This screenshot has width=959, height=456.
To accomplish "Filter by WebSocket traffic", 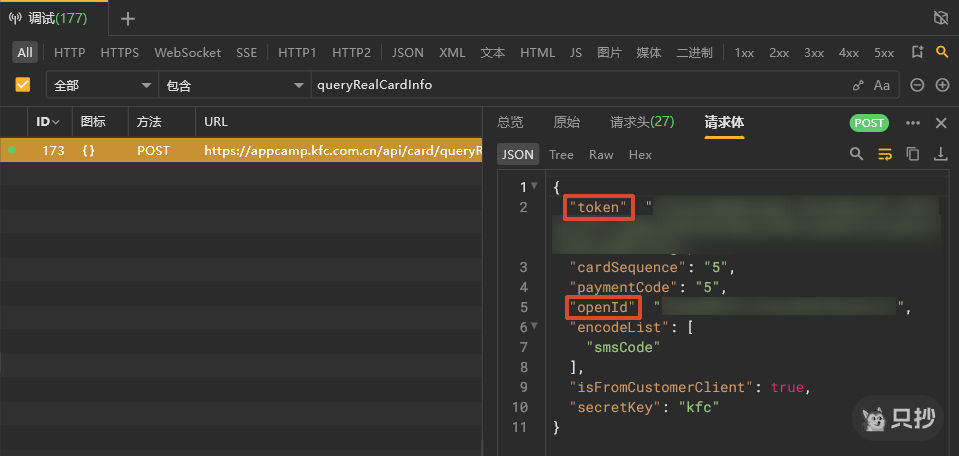I will (x=188, y=53).
